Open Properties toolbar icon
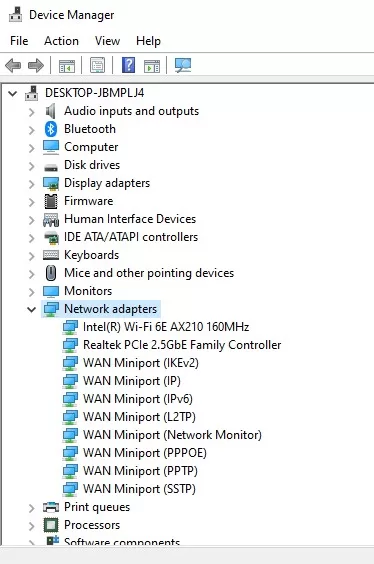This screenshot has height=564, width=374. click(x=97, y=65)
